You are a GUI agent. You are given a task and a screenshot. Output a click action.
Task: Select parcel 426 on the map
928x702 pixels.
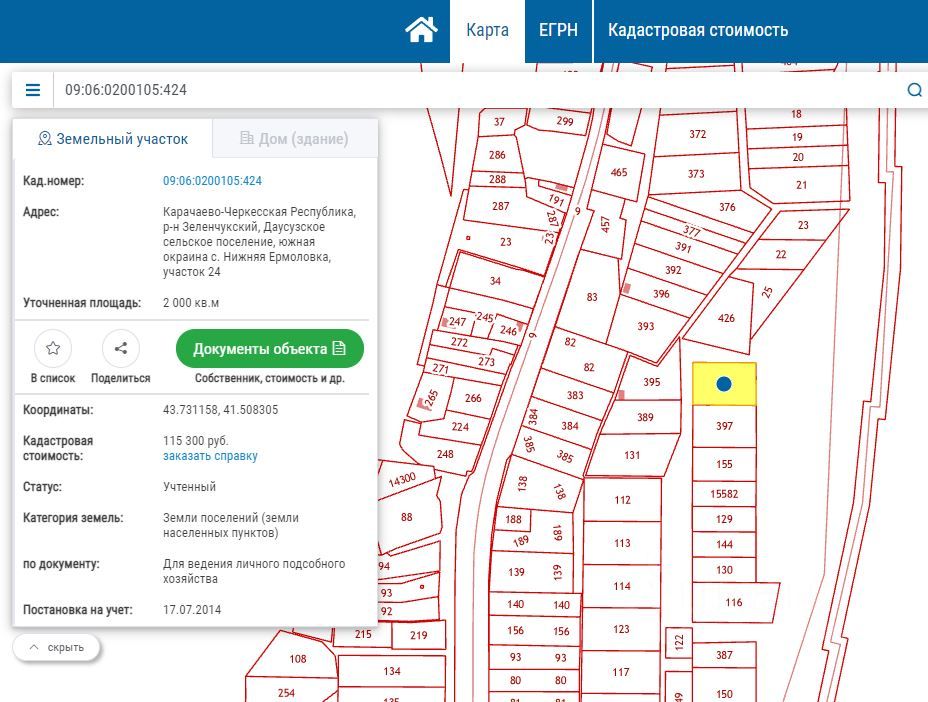726,319
